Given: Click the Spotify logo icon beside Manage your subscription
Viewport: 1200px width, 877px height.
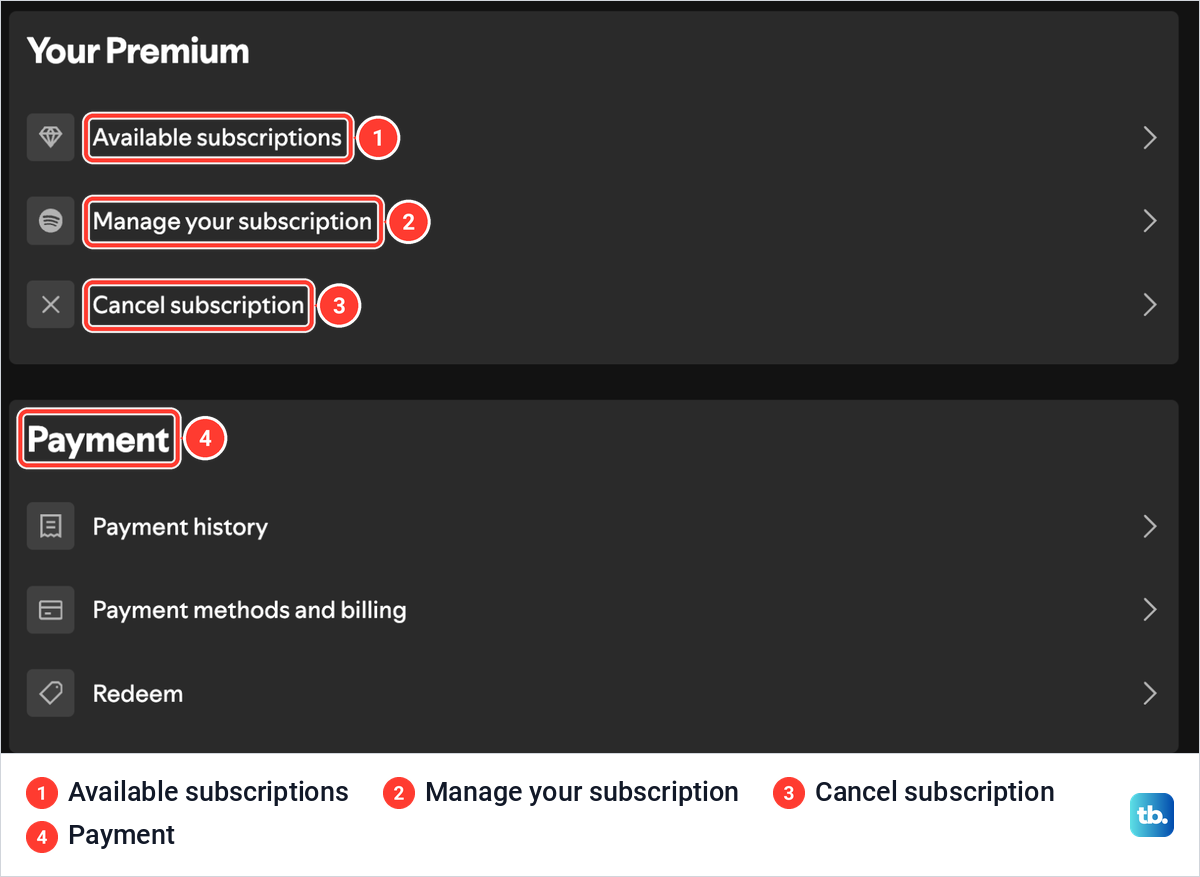Looking at the screenshot, I should (x=51, y=221).
